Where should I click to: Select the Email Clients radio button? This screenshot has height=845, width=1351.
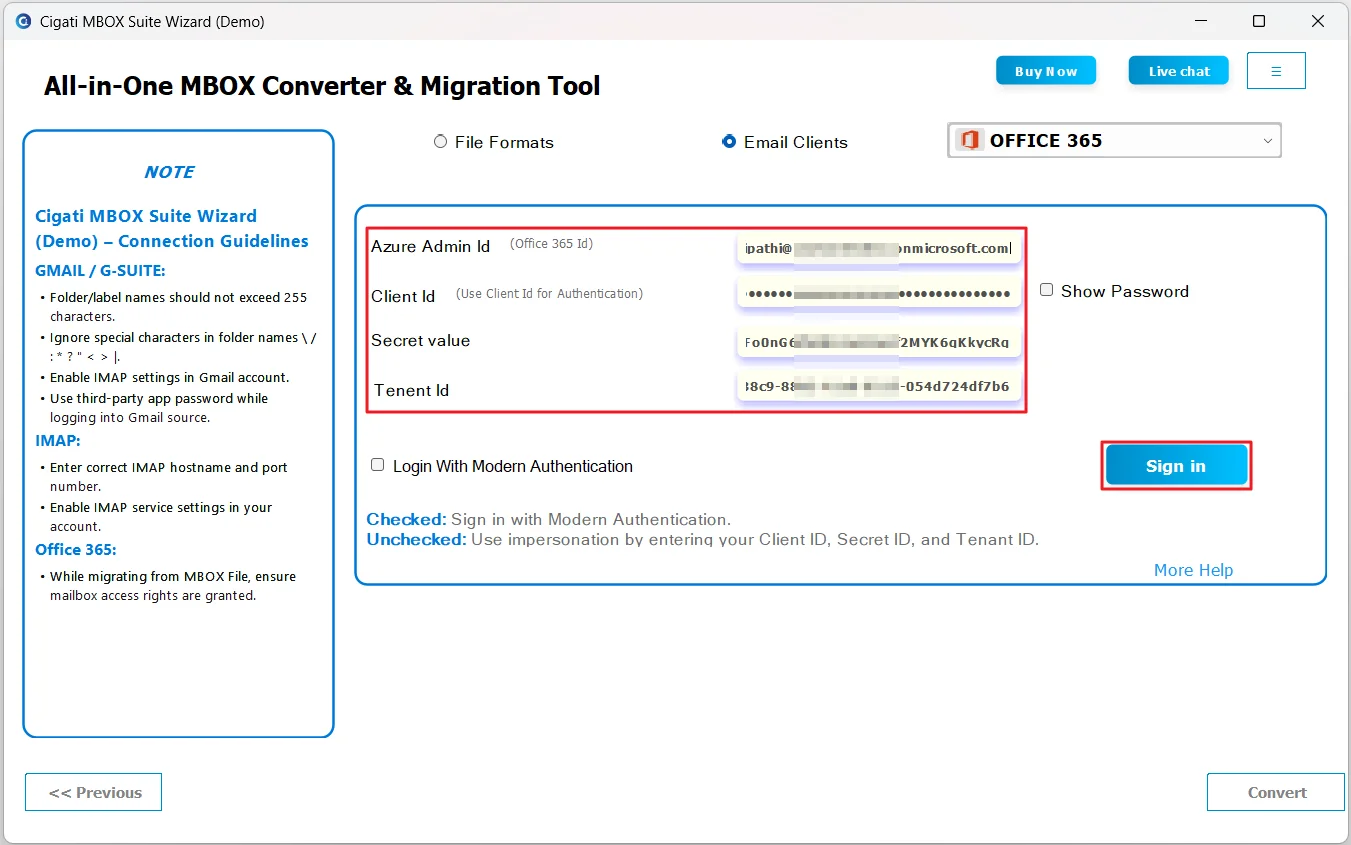point(729,142)
